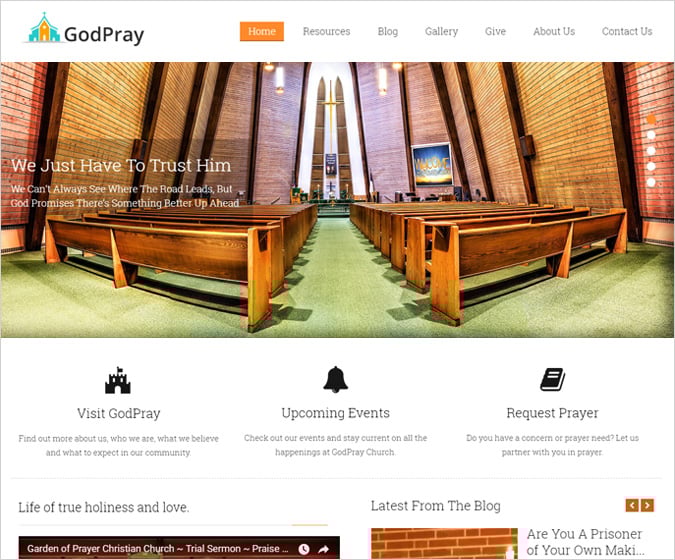Screen dimensions: 675x560
Task: Select the last slider pagination dot
Action: 651,182
